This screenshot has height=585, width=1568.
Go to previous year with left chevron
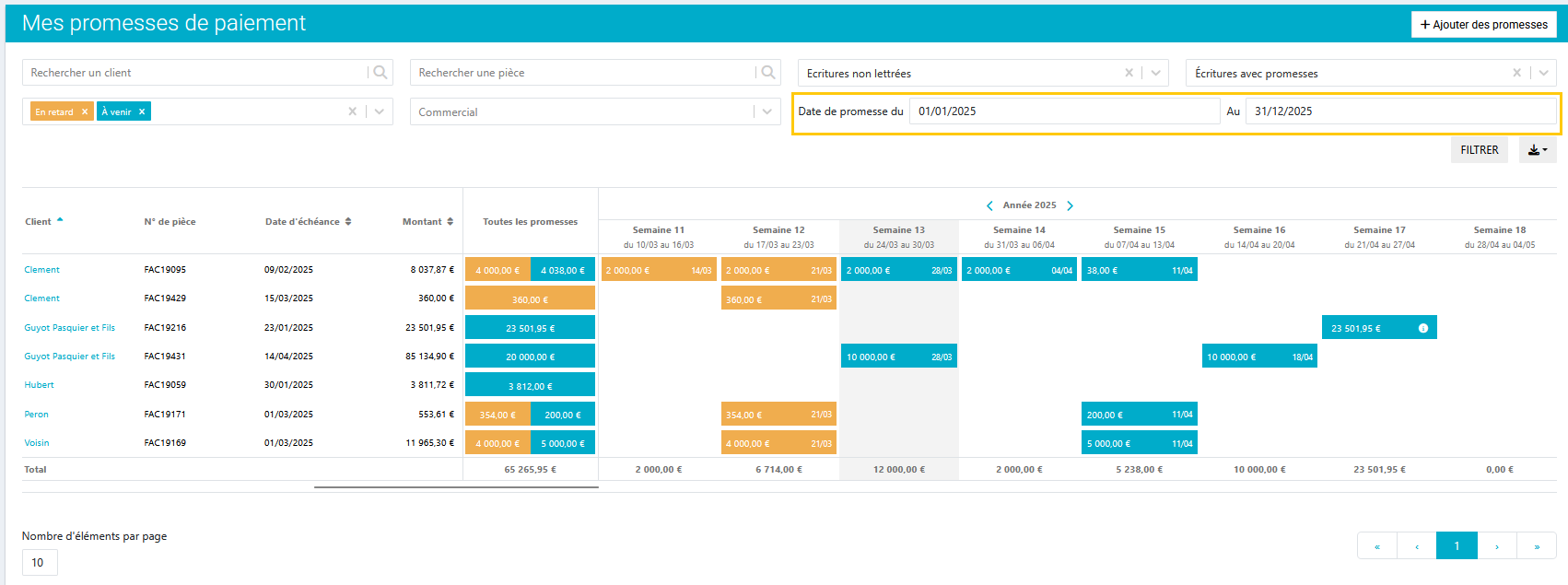tap(989, 205)
